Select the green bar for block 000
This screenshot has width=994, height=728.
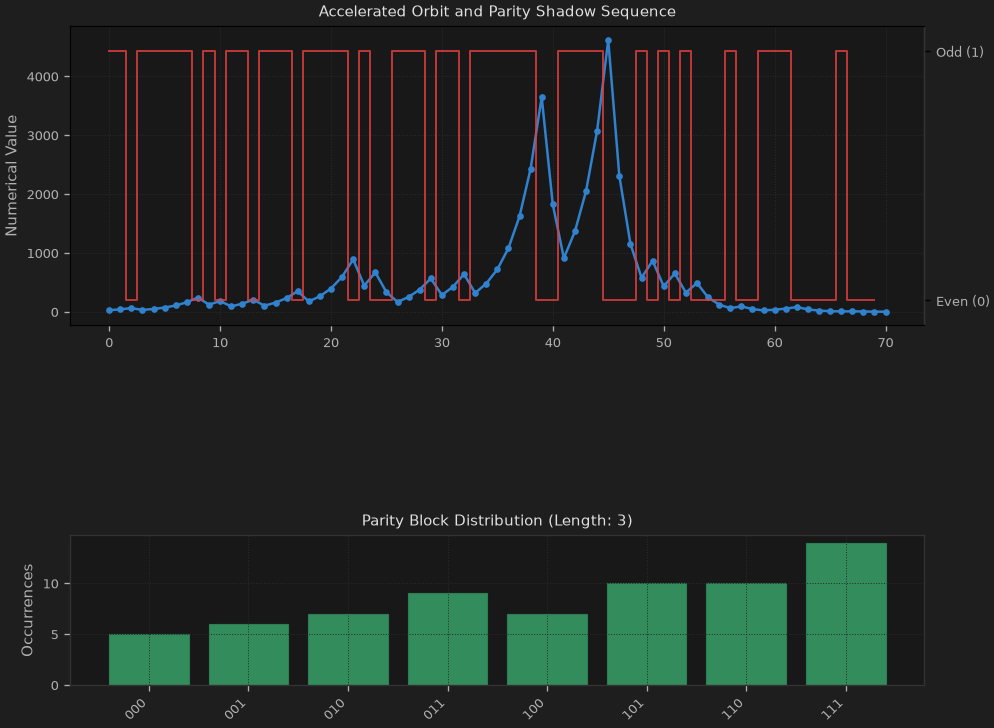[150, 660]
